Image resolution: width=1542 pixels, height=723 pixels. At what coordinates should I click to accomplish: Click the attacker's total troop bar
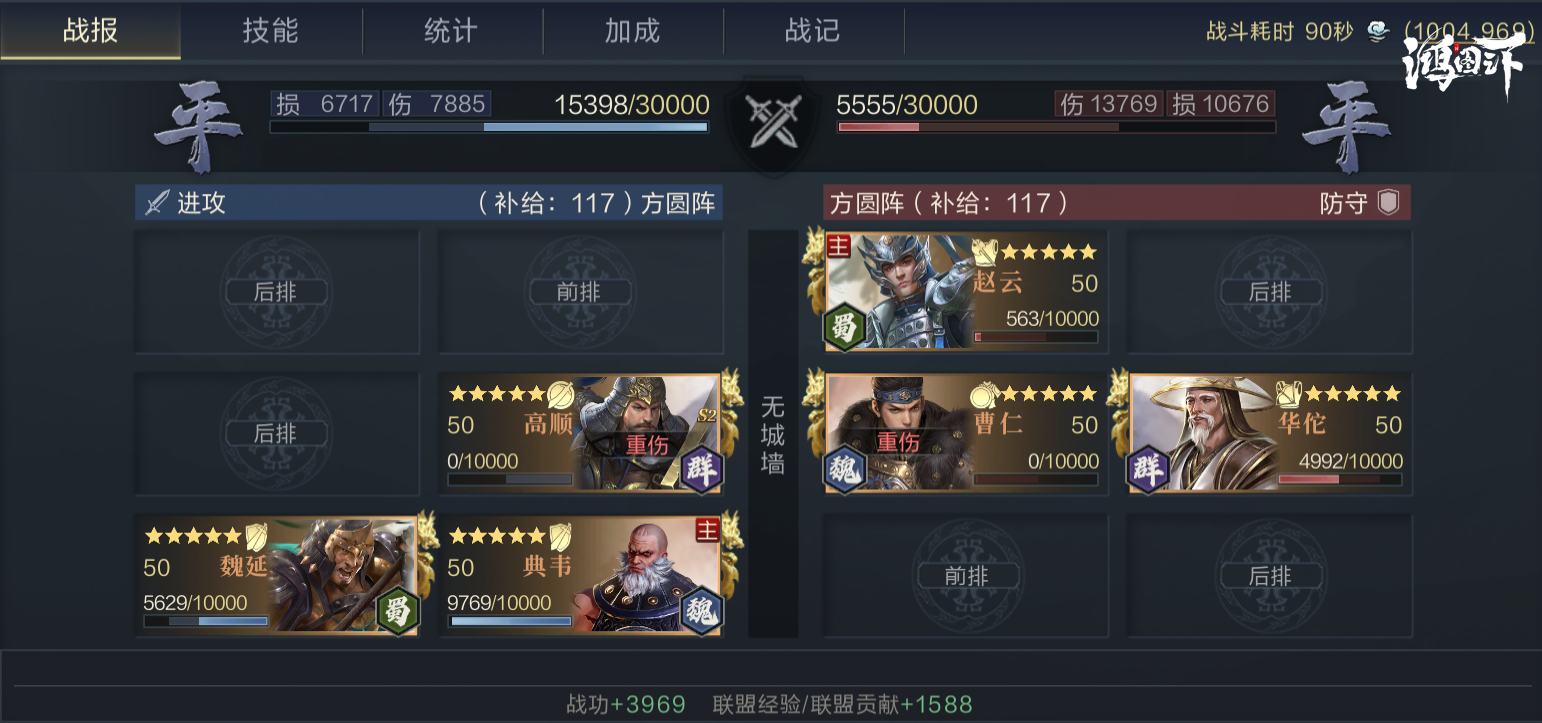click(x=489, y=127)
